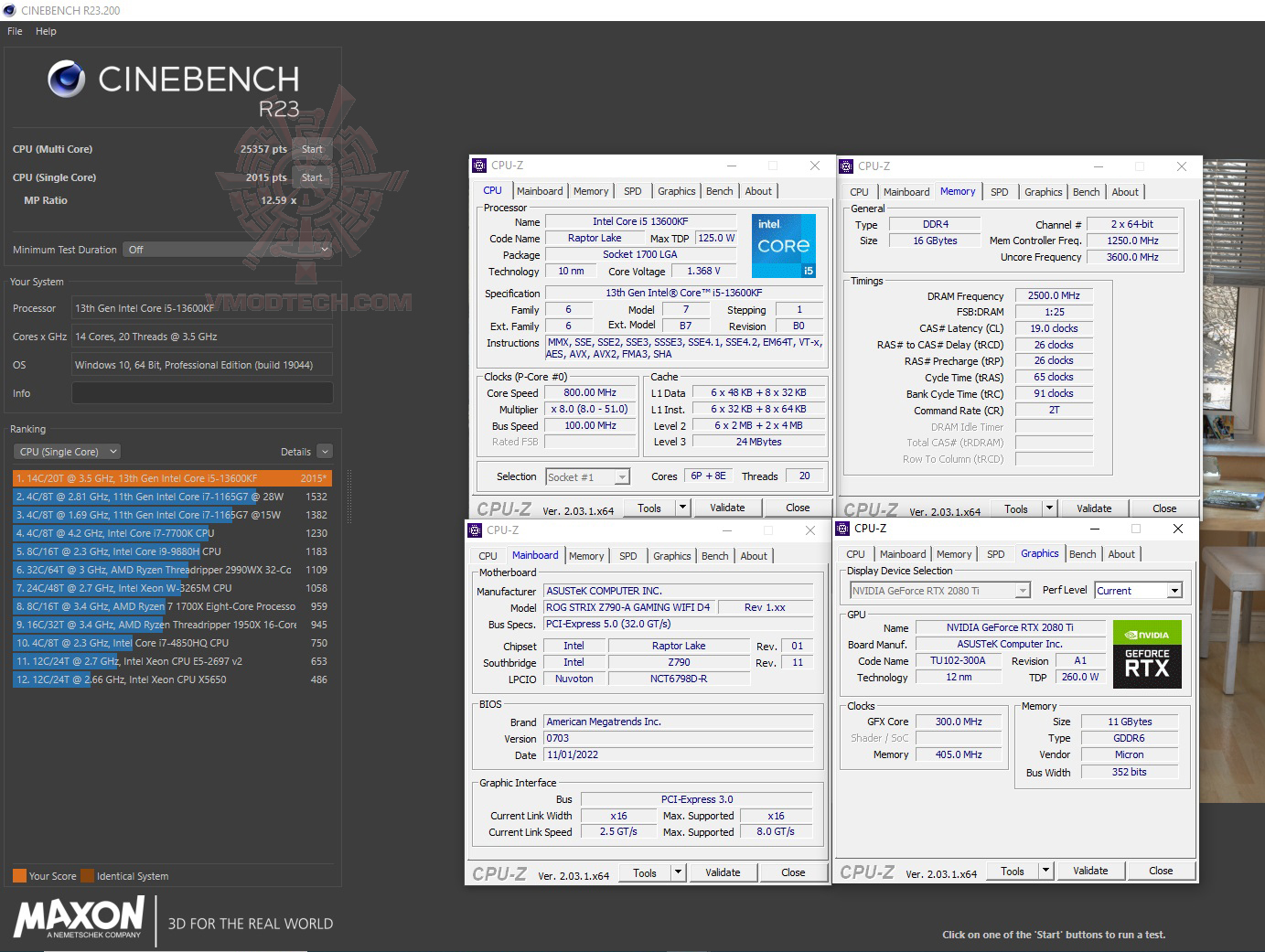Click the CPU-Z icon on the Memory window title bar

[x=845, y=166]
